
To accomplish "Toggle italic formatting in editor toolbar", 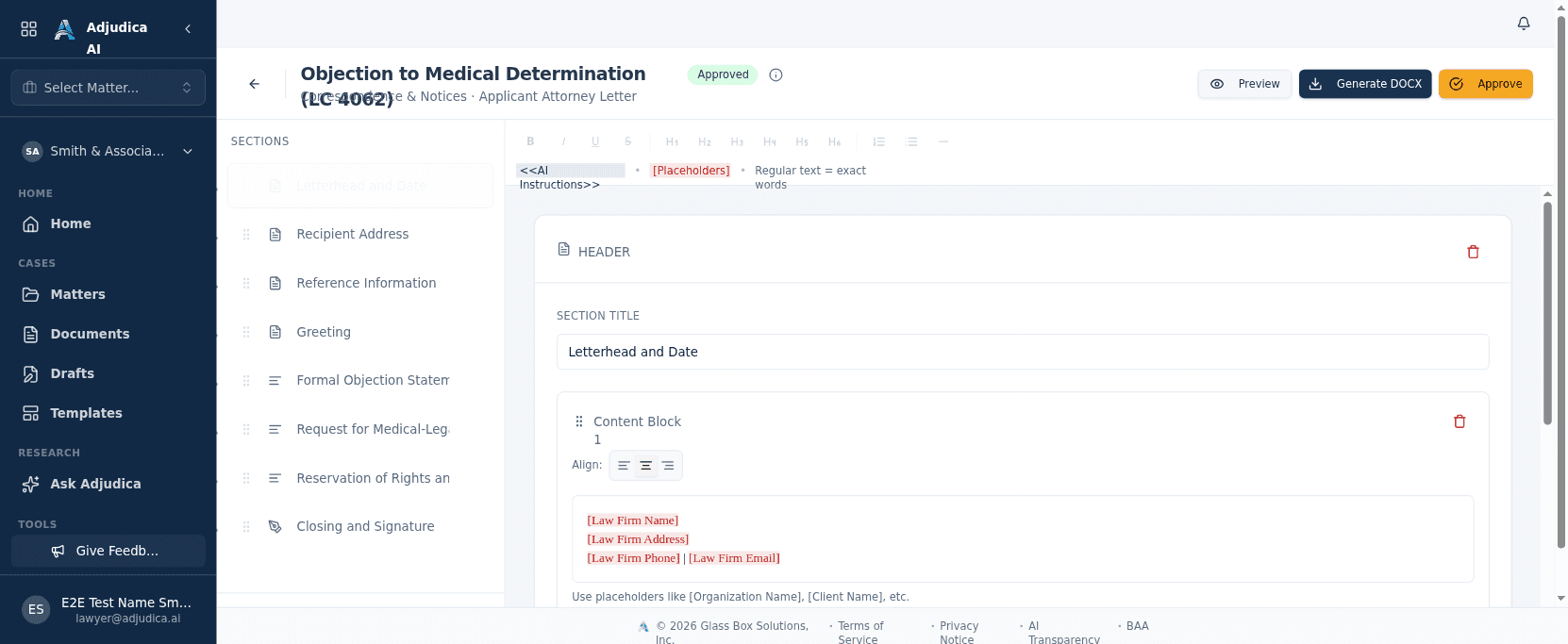I will [563, 141].
